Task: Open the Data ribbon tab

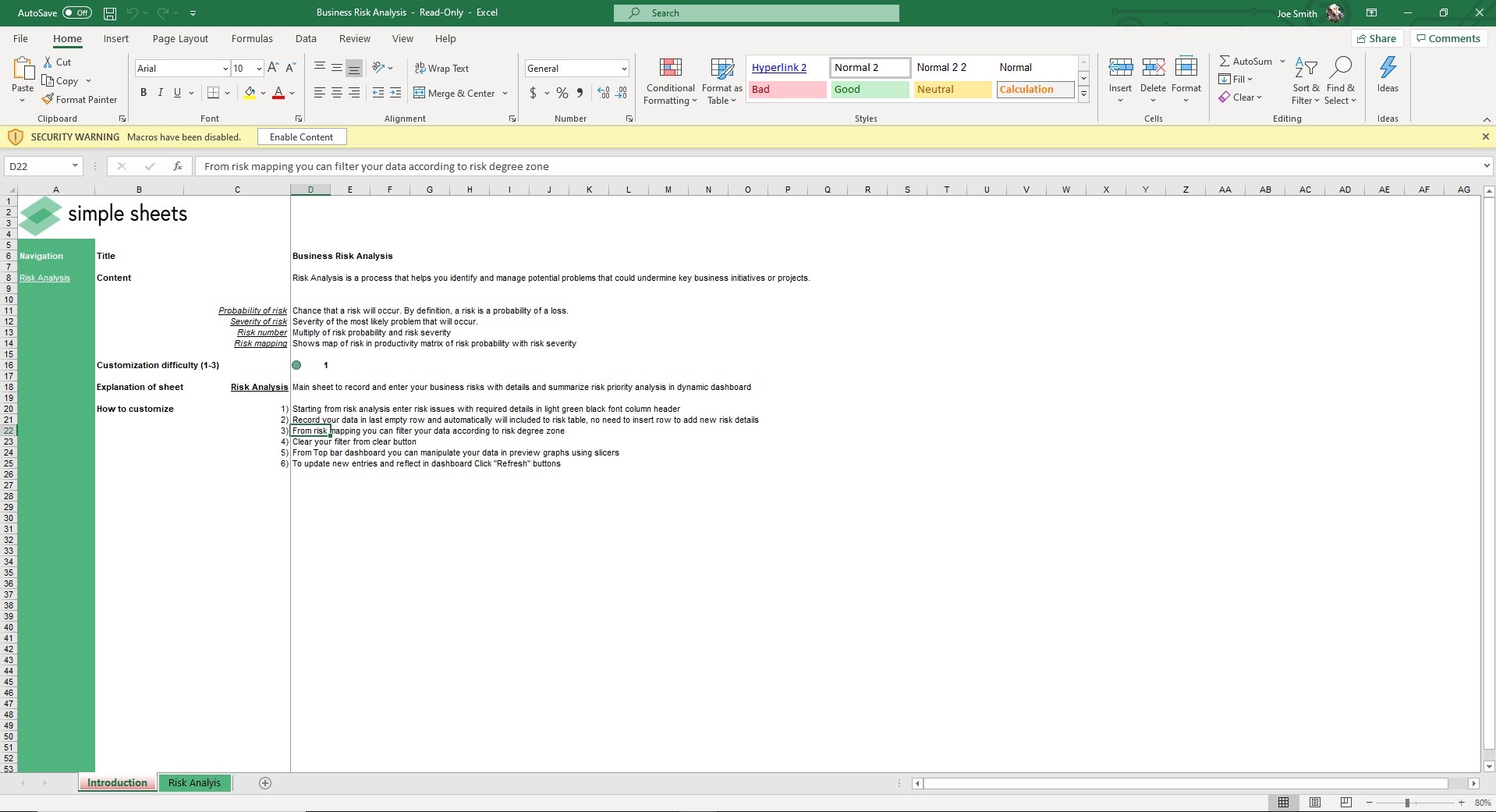Action: (x=306, y=38)
